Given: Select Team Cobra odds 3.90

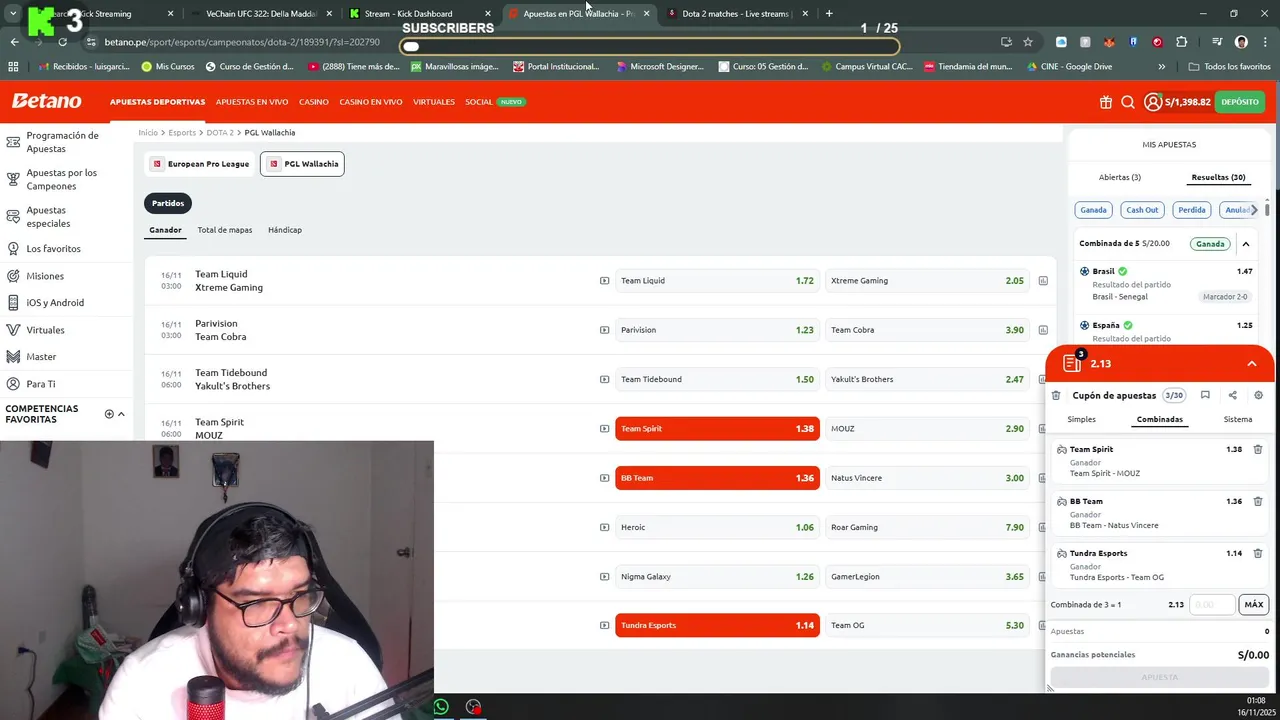Looking at the screenshot, I should (x=927, y=330).
